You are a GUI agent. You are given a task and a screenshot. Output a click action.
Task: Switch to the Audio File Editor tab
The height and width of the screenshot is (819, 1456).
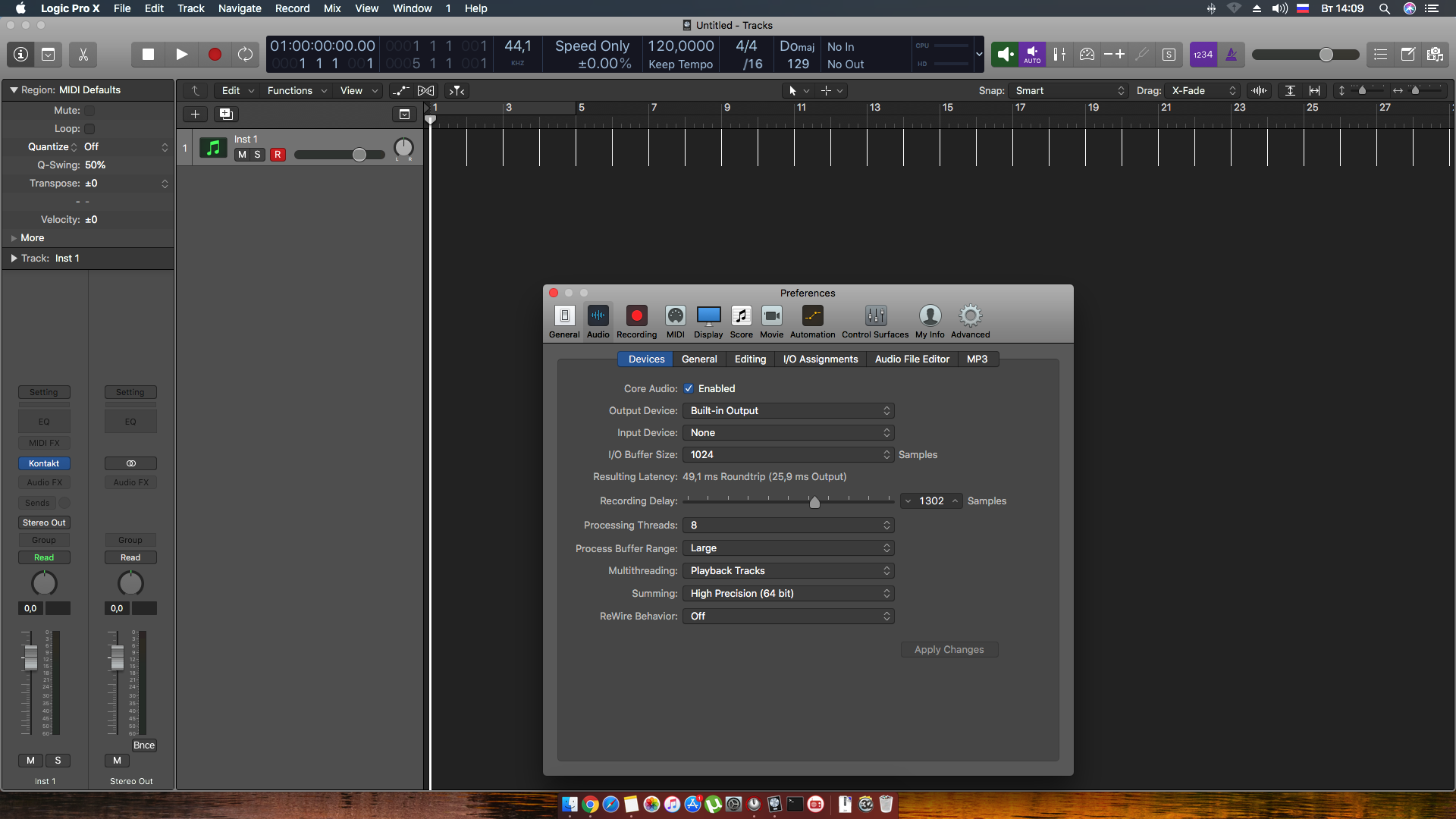tap(912, 359)
